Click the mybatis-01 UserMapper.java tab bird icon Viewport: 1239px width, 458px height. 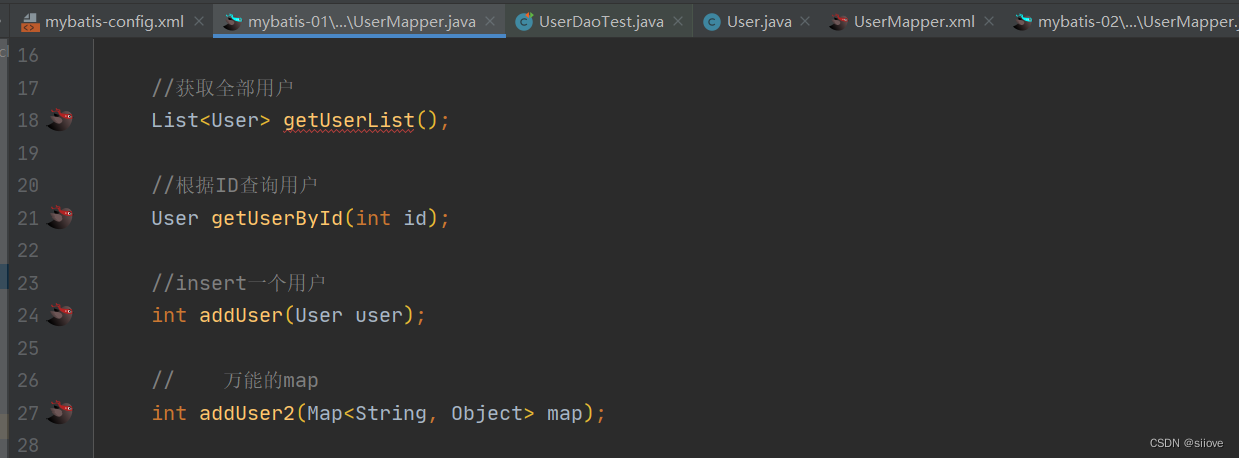[233, 21]
